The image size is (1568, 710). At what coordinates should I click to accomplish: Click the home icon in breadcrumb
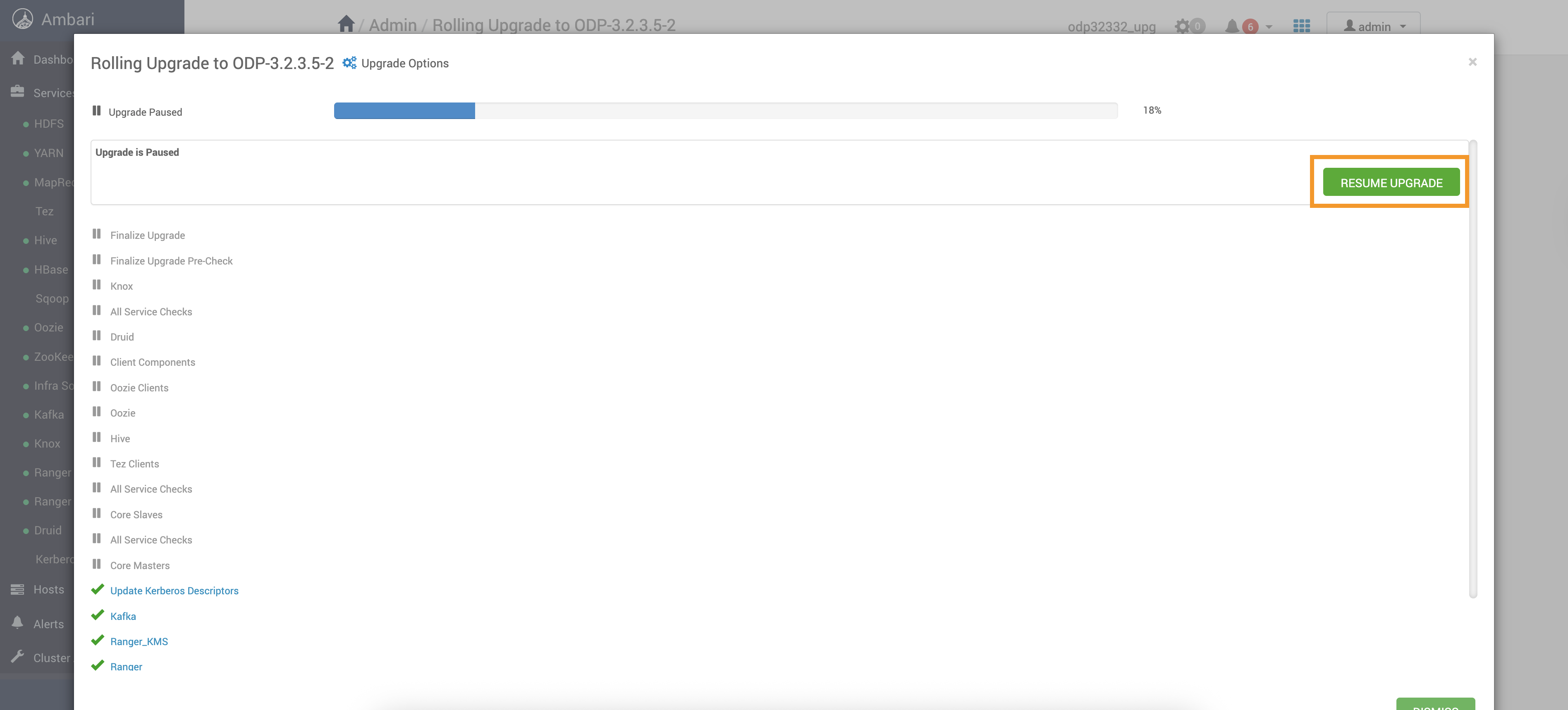click(346, 24)
